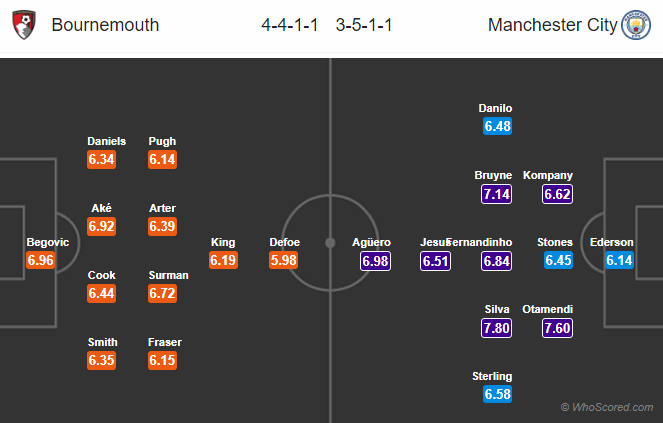Select Begovic's 6.96 rating badge
The height and width of the screenshot is (423, 663).
point(40,260)
